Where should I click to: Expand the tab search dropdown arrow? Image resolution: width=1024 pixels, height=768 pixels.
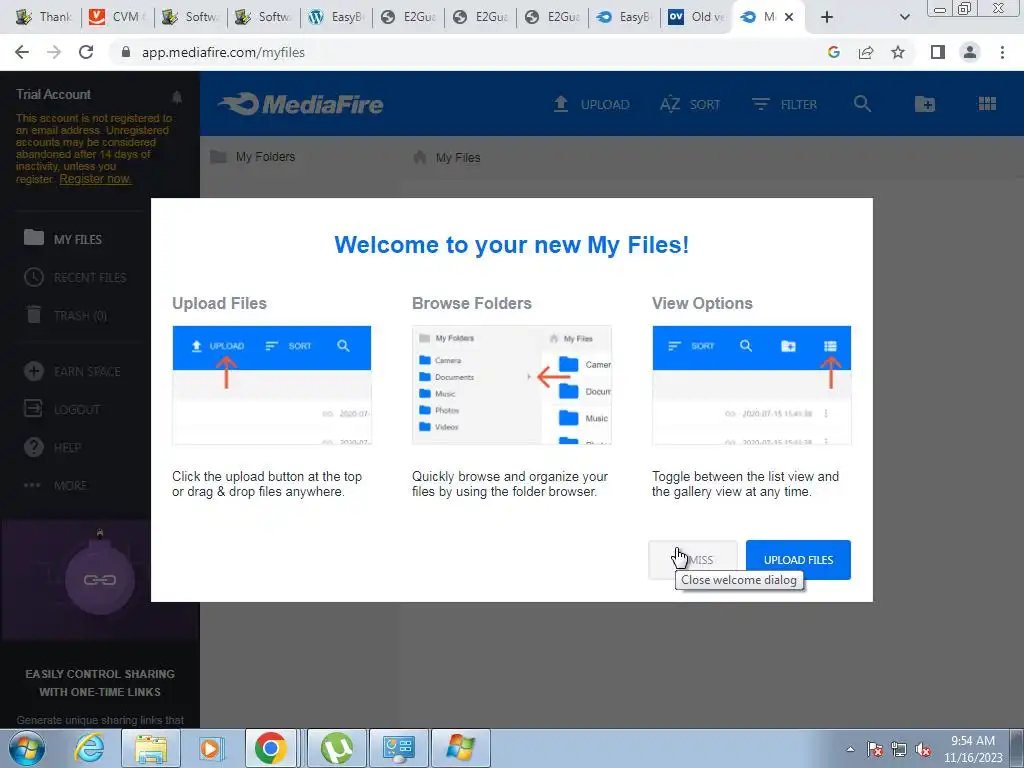904,17
